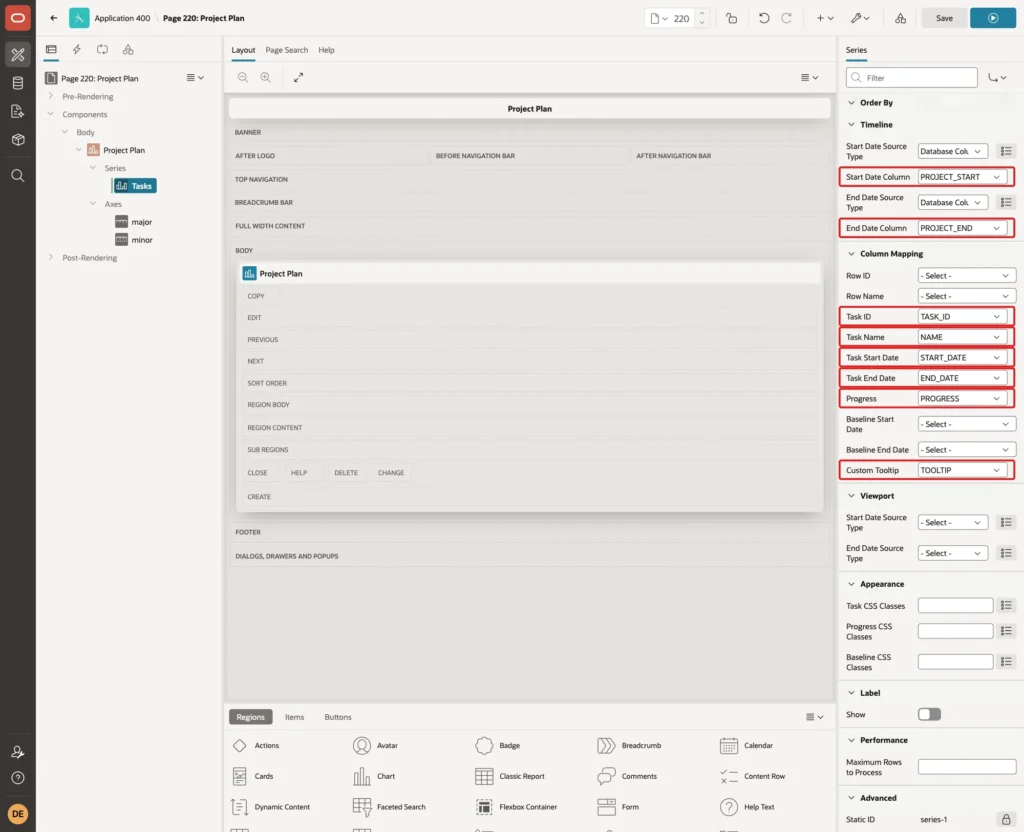Open the Gallery cube icon in sidebar
This screenshot has height=832, width=1024.
[18, 139]
